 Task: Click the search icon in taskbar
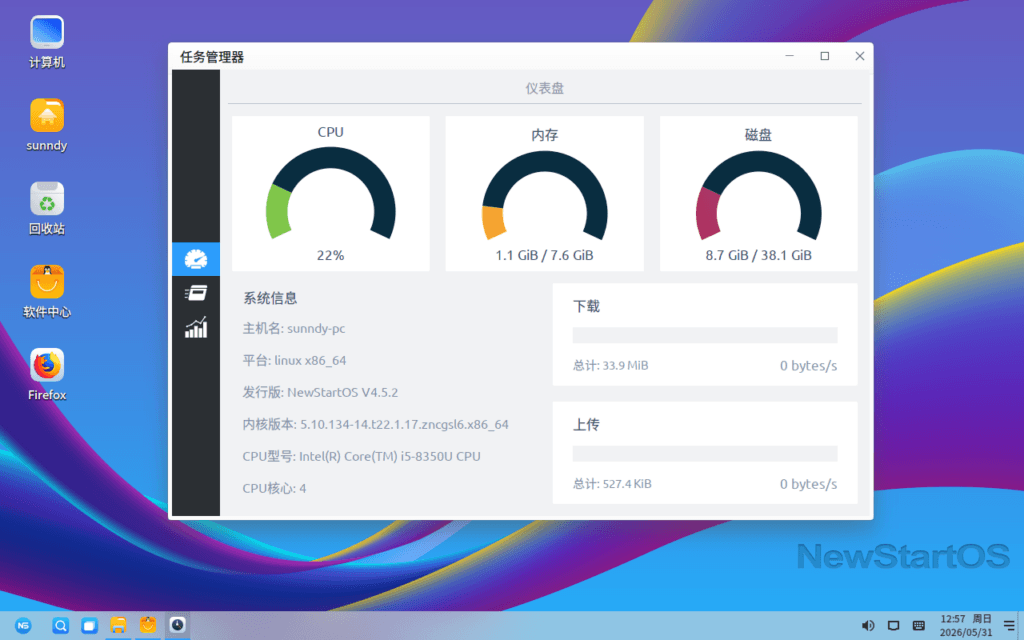(60, 626)
